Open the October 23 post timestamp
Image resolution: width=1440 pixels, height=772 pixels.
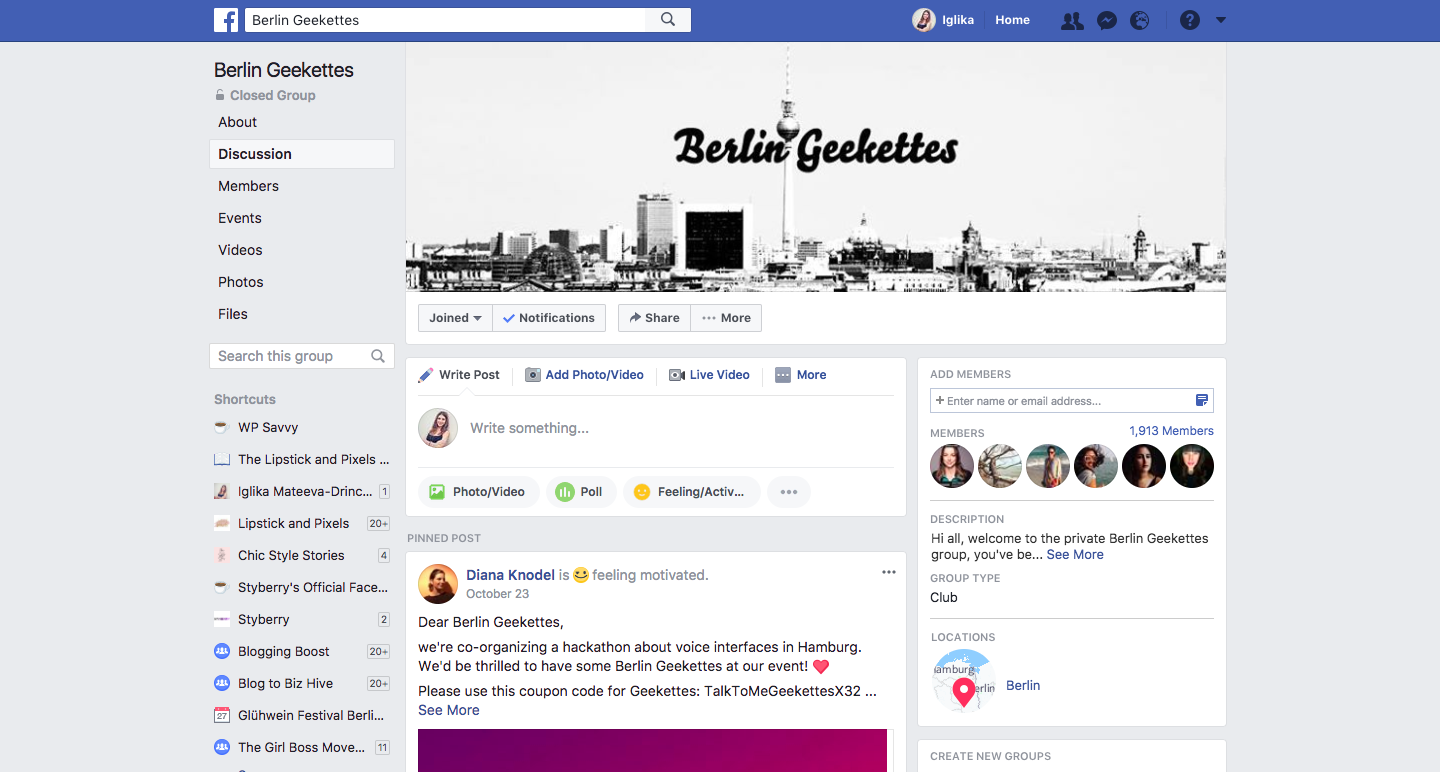click(x=497, y=594)
